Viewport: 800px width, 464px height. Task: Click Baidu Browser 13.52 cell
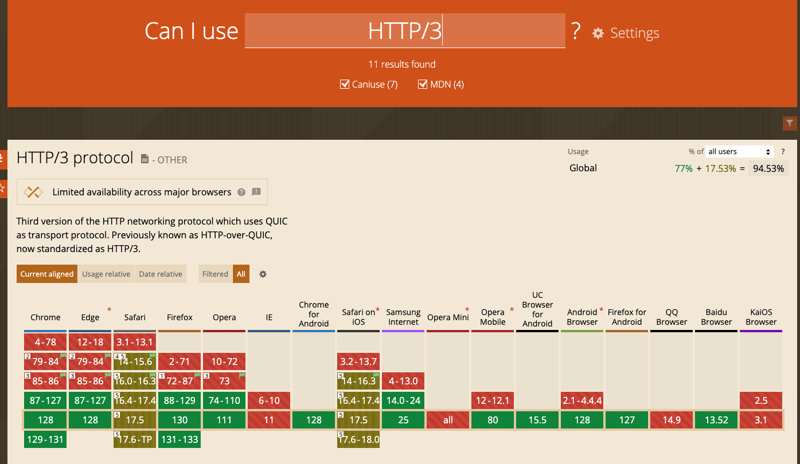pyautogui.click(x=716, y=420)
